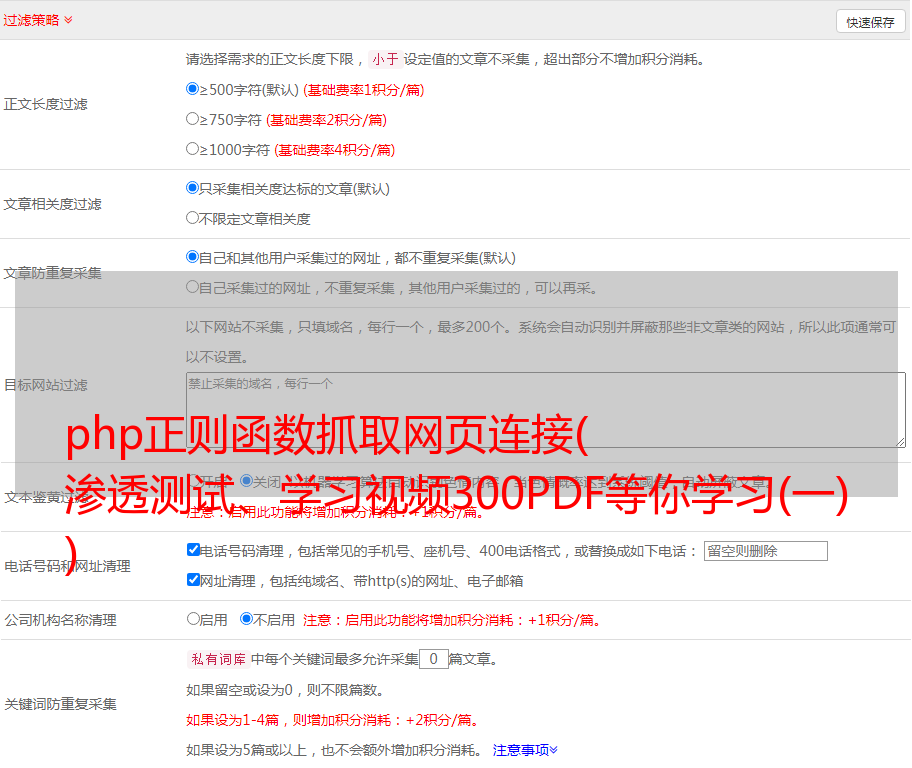Toggle the 电话号码清理 checkbox
Image resolution: width=912 pixels, height=768 pixels.
(193, 550)
